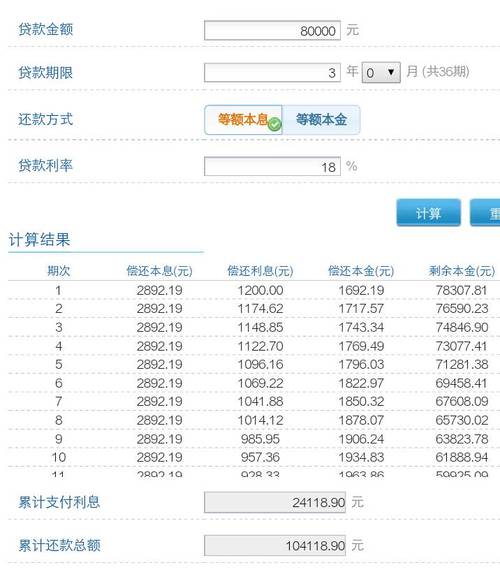Click the remaining principal 74846.90
The height and width of the screenshot is (572, 500).
pyautogui.click(x=462, y=327)
